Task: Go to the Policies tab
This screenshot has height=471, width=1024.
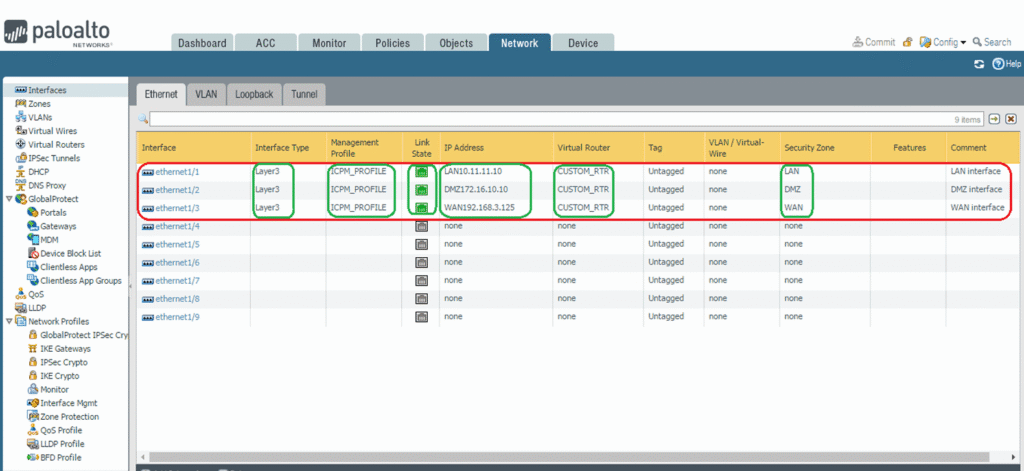Action: click(x=392, y=42)
